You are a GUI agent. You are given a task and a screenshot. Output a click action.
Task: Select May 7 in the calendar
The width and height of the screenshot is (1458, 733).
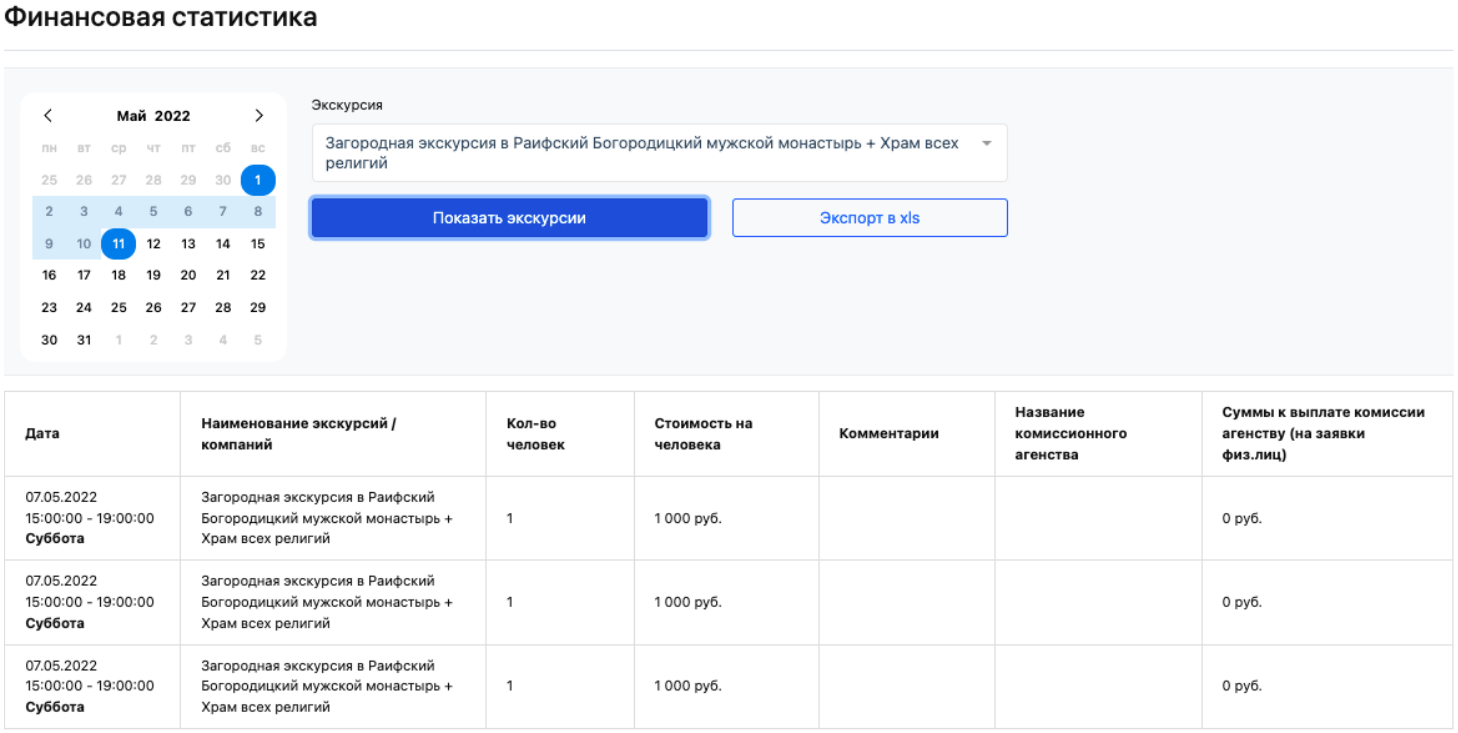click(x=223, y=212)
